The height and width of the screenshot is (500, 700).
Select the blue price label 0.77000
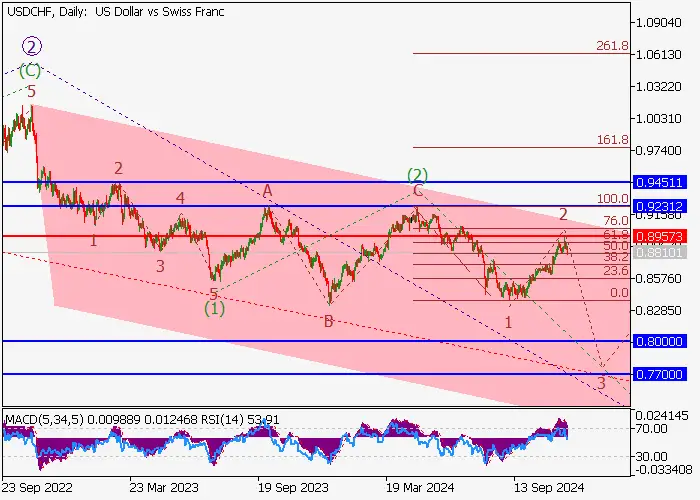(659, 375)
